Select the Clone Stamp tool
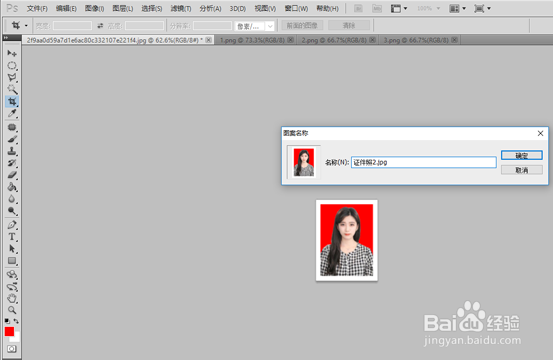 [x=12, y=151]
